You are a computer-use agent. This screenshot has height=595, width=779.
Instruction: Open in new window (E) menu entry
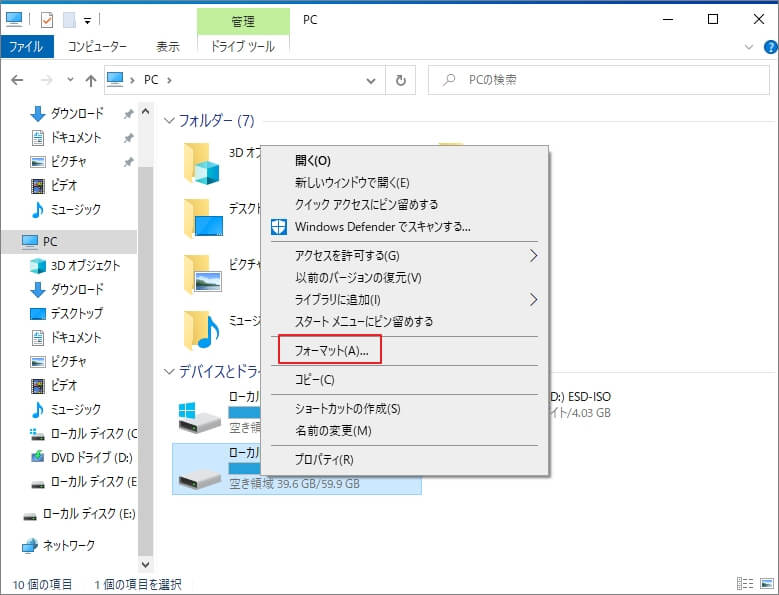click(352, 183)
